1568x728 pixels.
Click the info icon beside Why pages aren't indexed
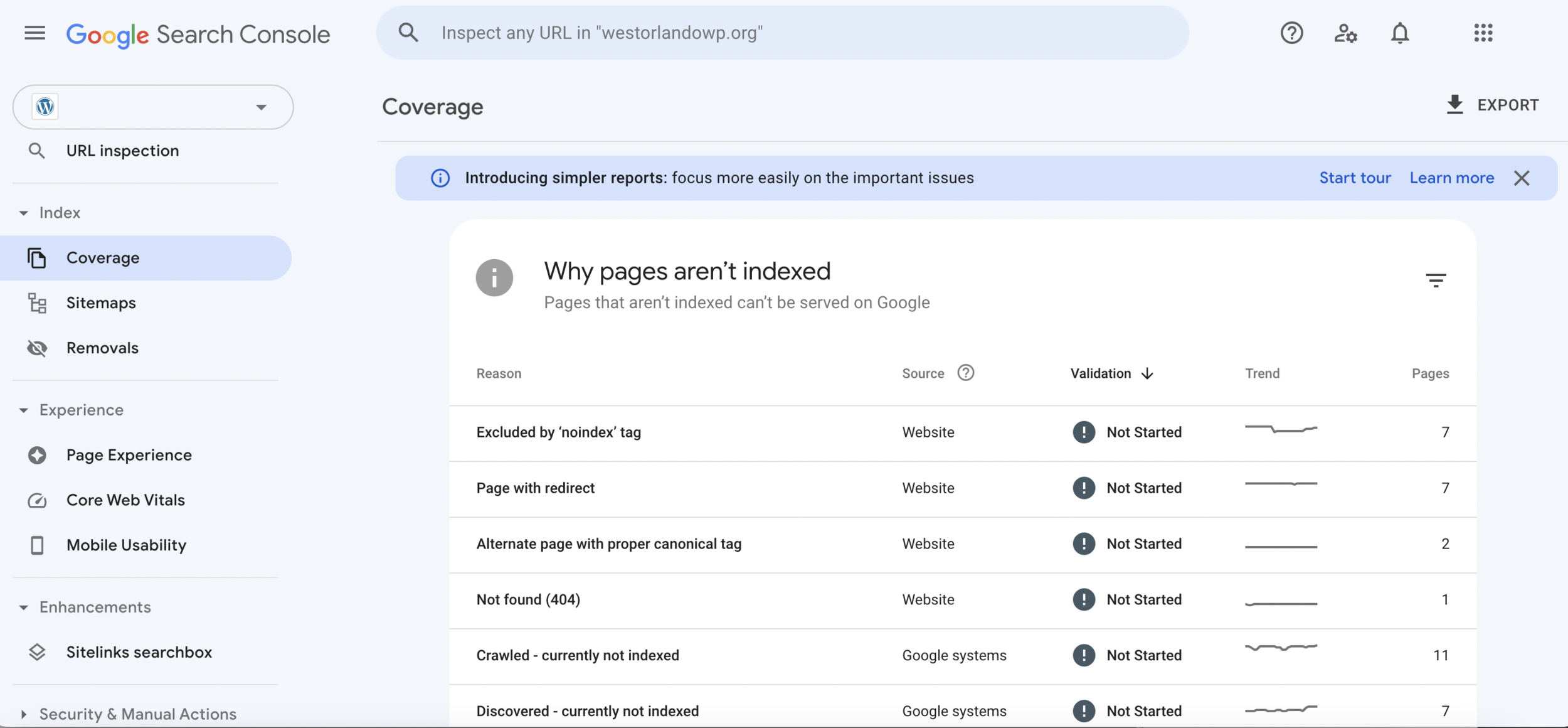coord(494,278)
